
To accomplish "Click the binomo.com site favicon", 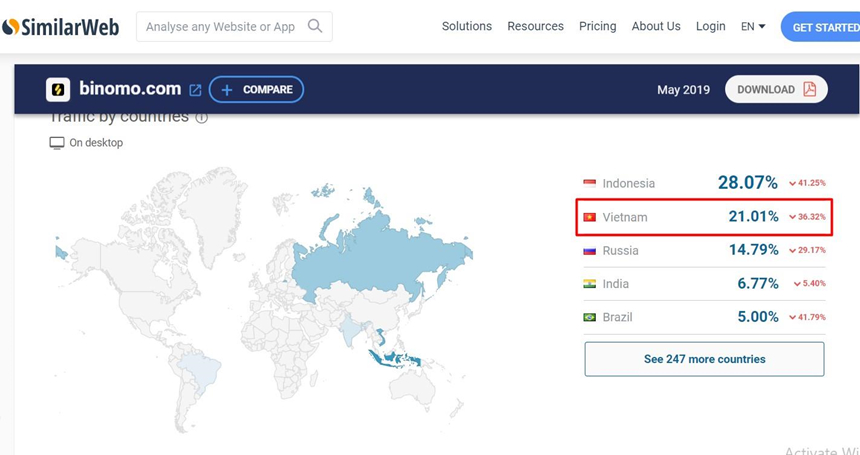I will [58, 90].
